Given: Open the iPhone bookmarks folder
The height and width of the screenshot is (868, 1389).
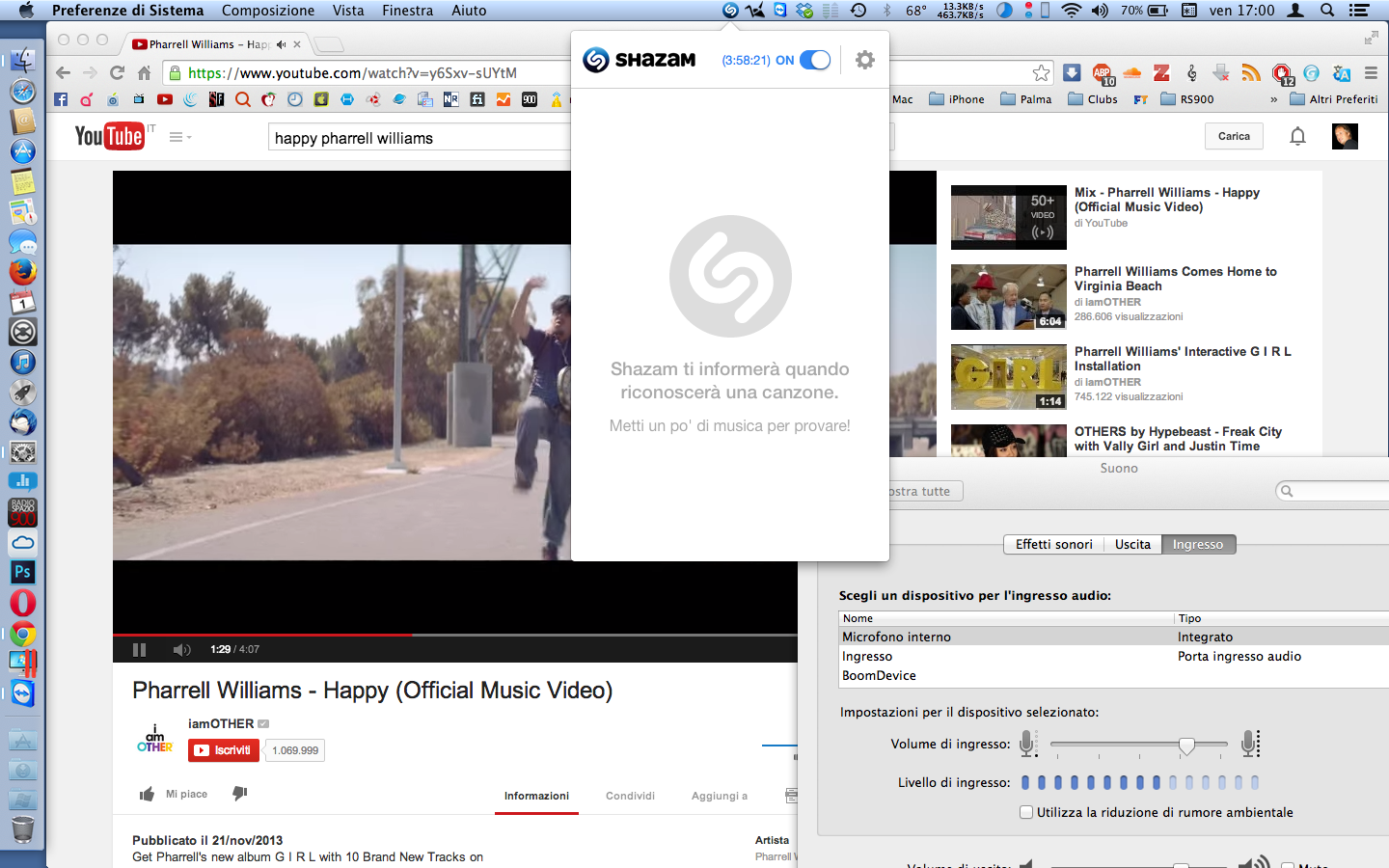Looking at the screenshot, I should pos(957,99).
